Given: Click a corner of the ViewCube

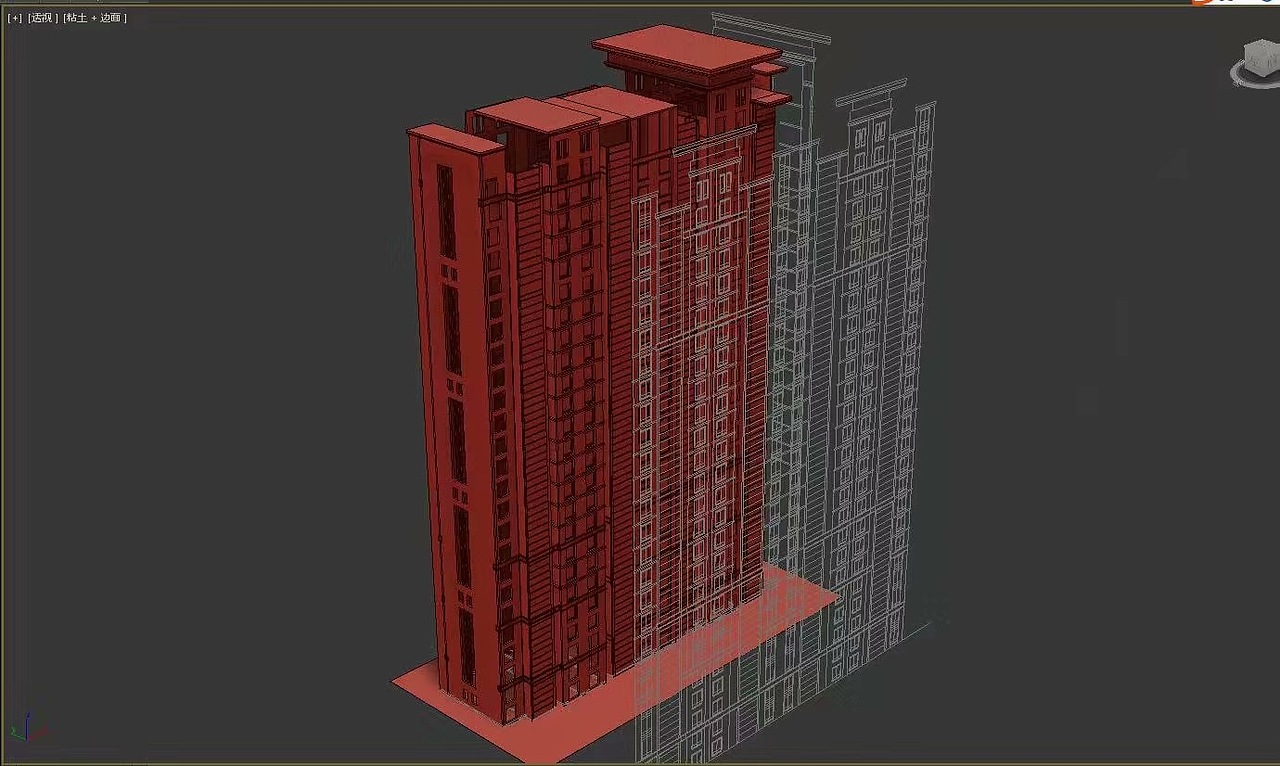Looking at the screenshot, I should click(1245, 47).
